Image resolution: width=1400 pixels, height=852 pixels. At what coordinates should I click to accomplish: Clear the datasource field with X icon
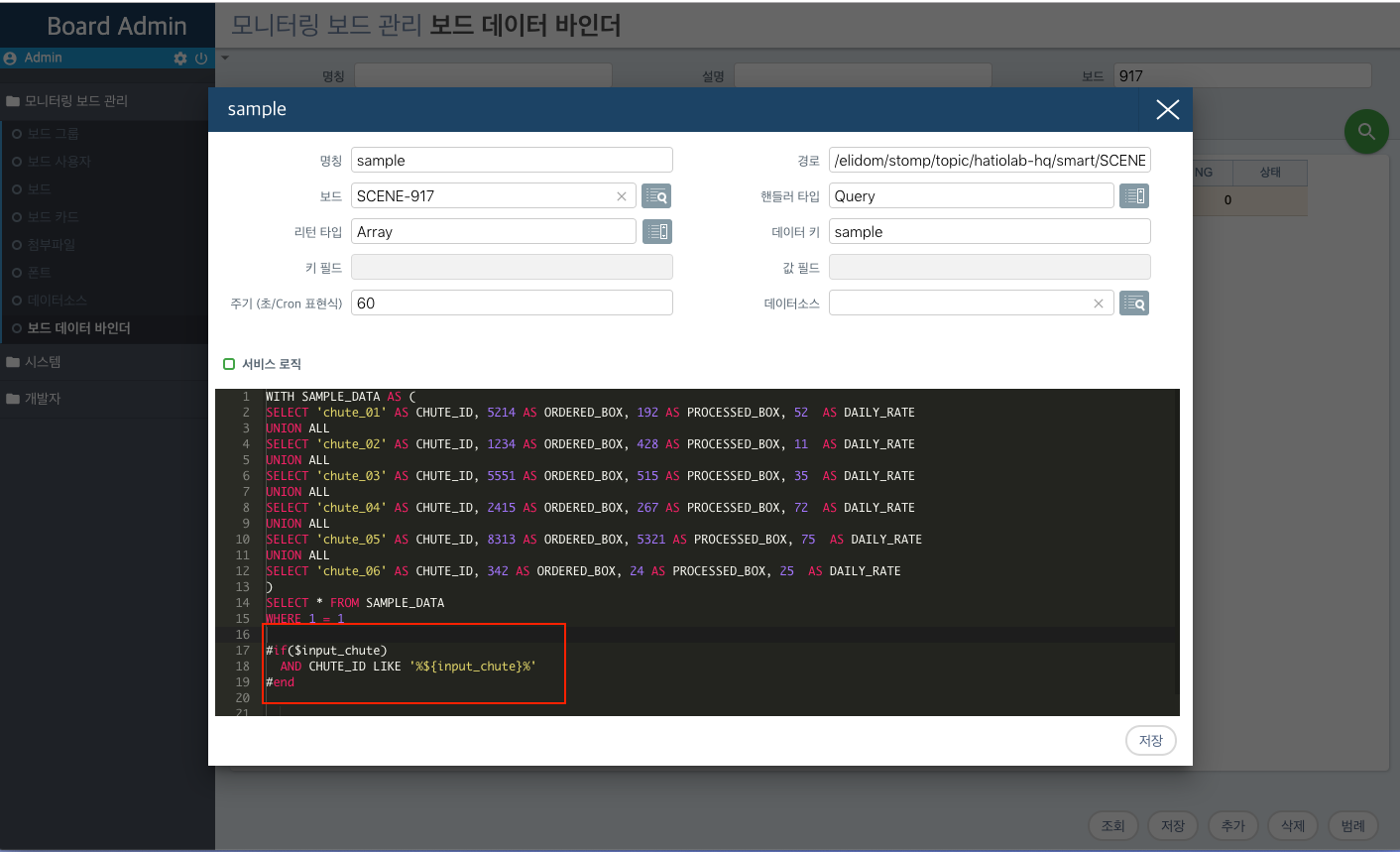pyautogui.click(x=1099, y=304)
